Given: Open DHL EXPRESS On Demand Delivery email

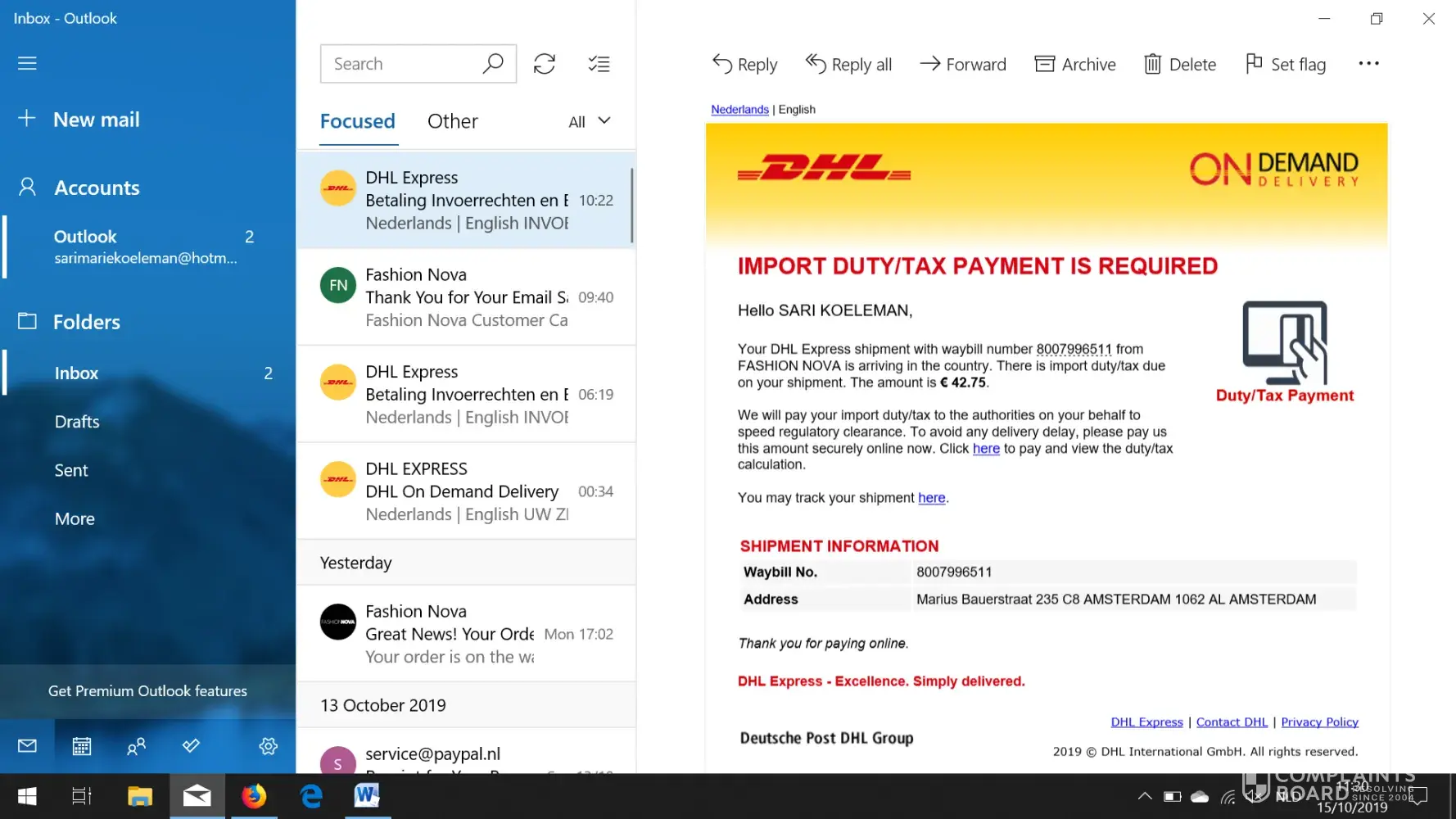Looking at the screenshot, I should tap(466, 491).
